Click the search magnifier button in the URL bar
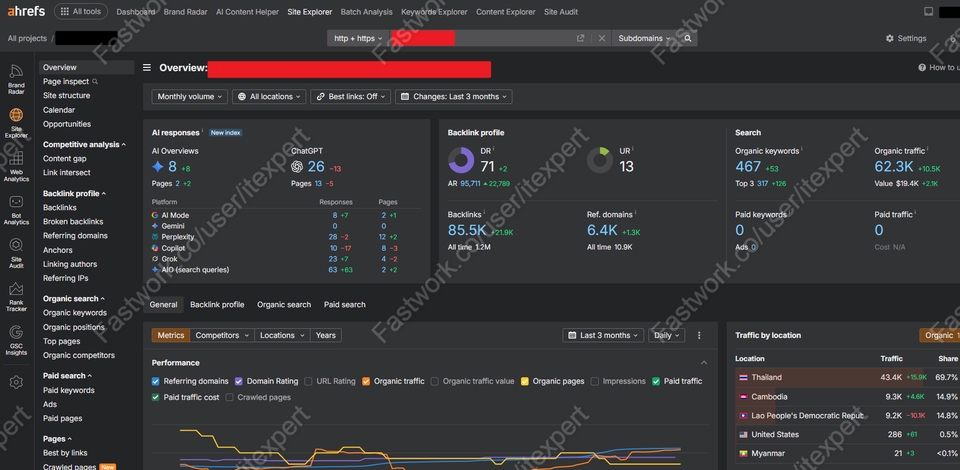Screen dimensions: 960x470 (x=688, y=38)
